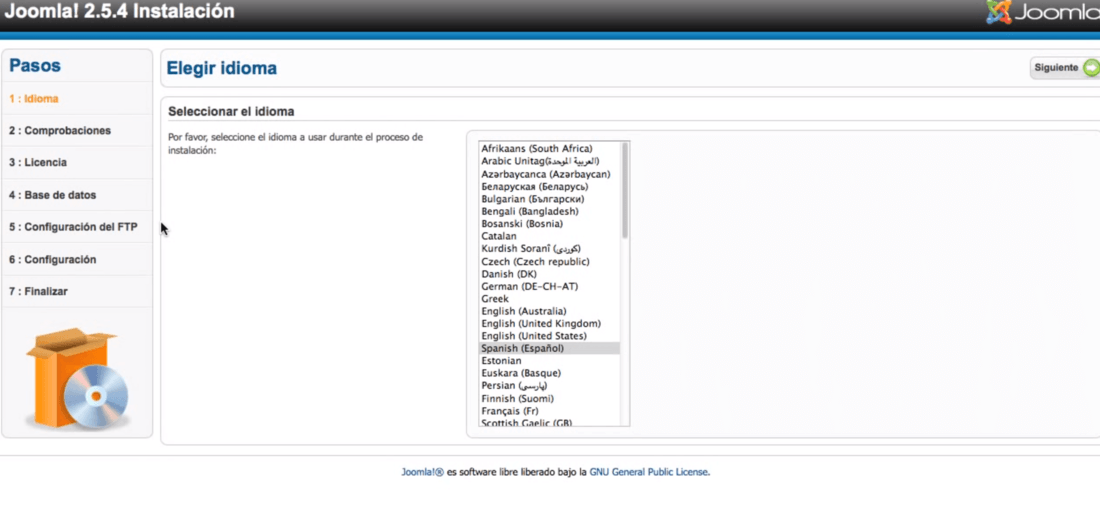
Task: Choose English (United Kingdom) language
Action: (x=549, y=323)
